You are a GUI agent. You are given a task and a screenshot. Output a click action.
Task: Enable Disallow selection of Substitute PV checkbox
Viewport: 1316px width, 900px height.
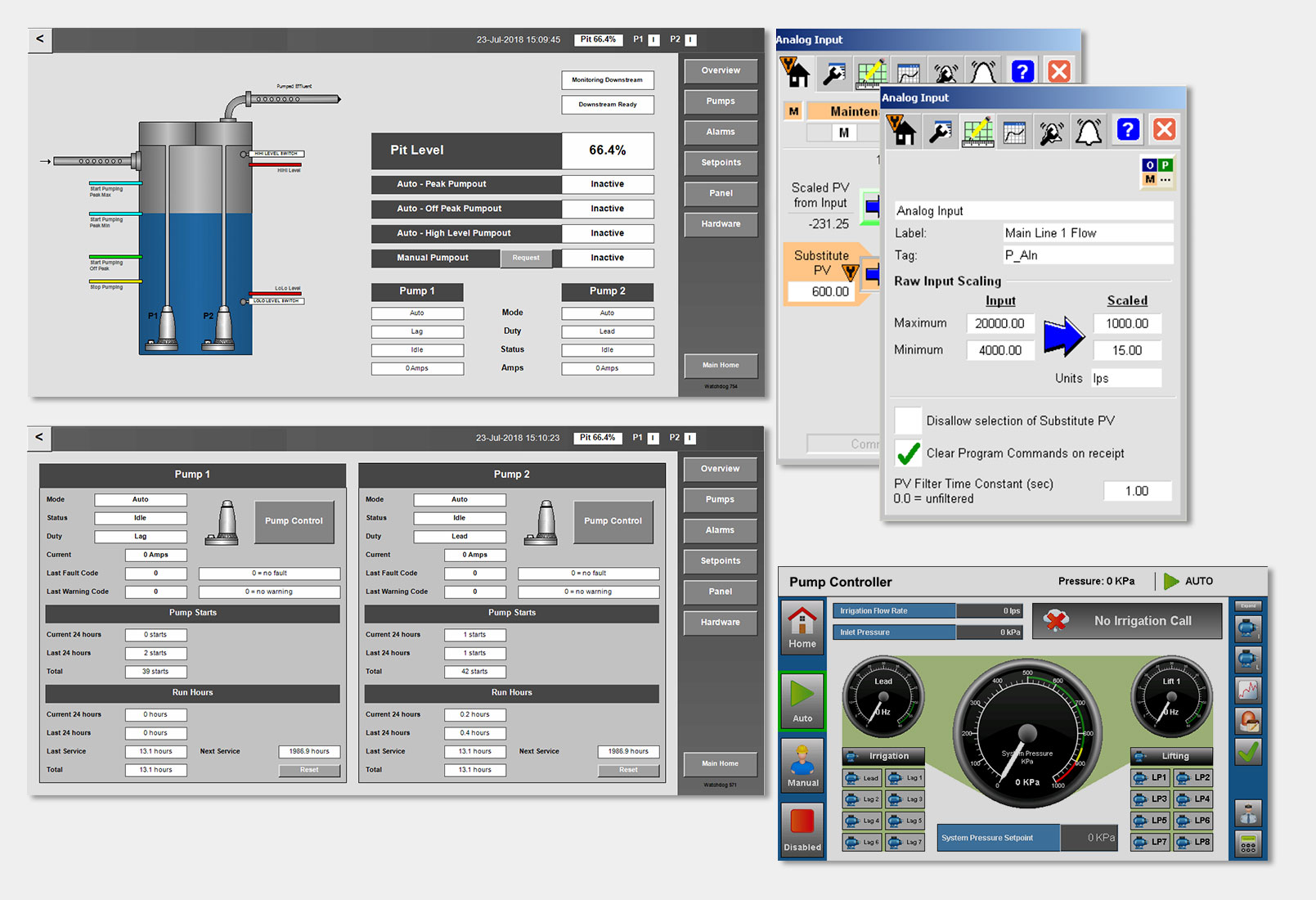[x=908, y=420]
